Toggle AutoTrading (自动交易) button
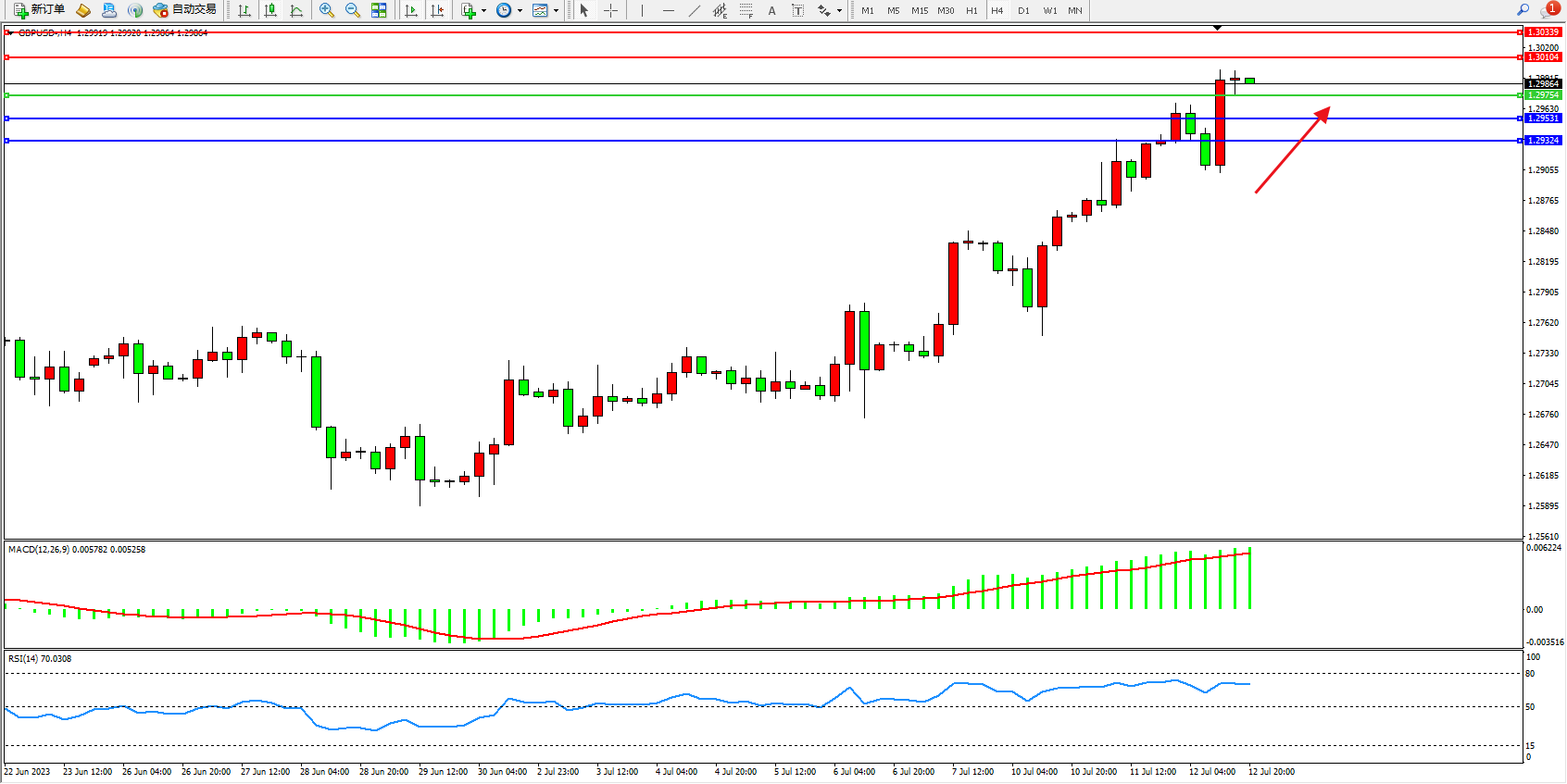Image resolution: width=1567 pixels, height=784 pixels. click(185, 10)
